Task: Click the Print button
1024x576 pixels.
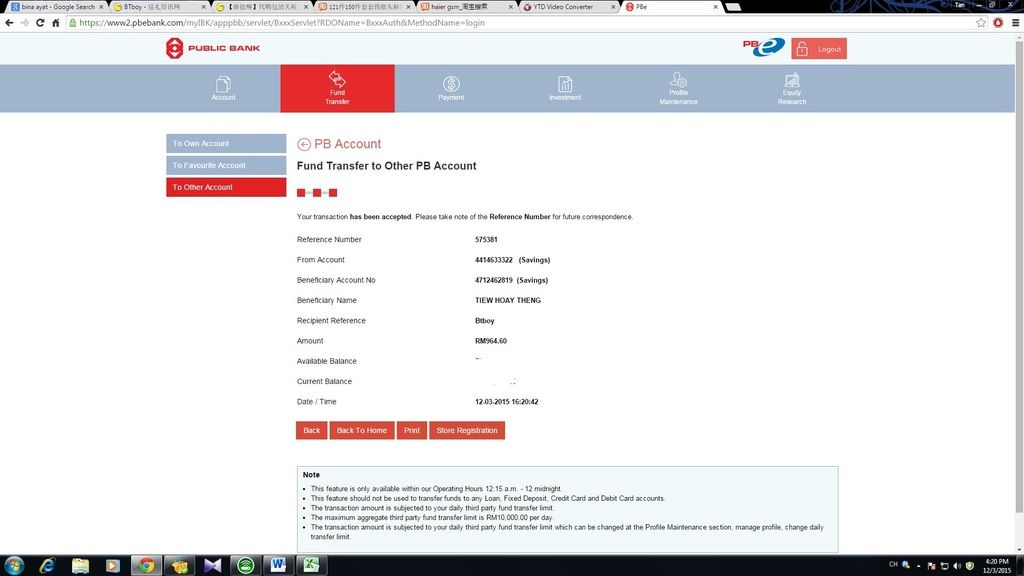Action: pyautogui.click(x=411, y=431)
